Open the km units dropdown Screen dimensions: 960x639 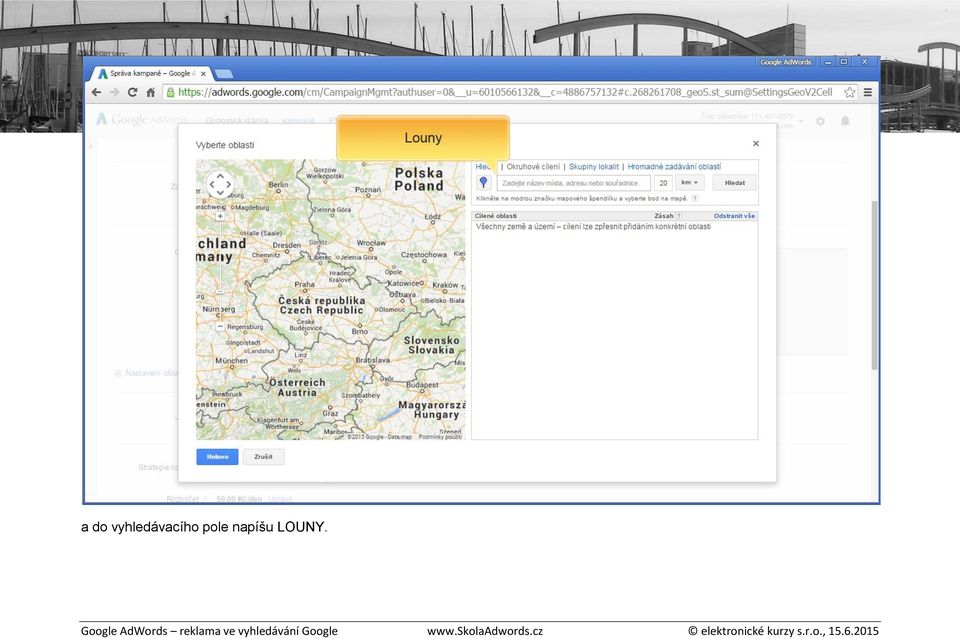click(x=690, y=182)
